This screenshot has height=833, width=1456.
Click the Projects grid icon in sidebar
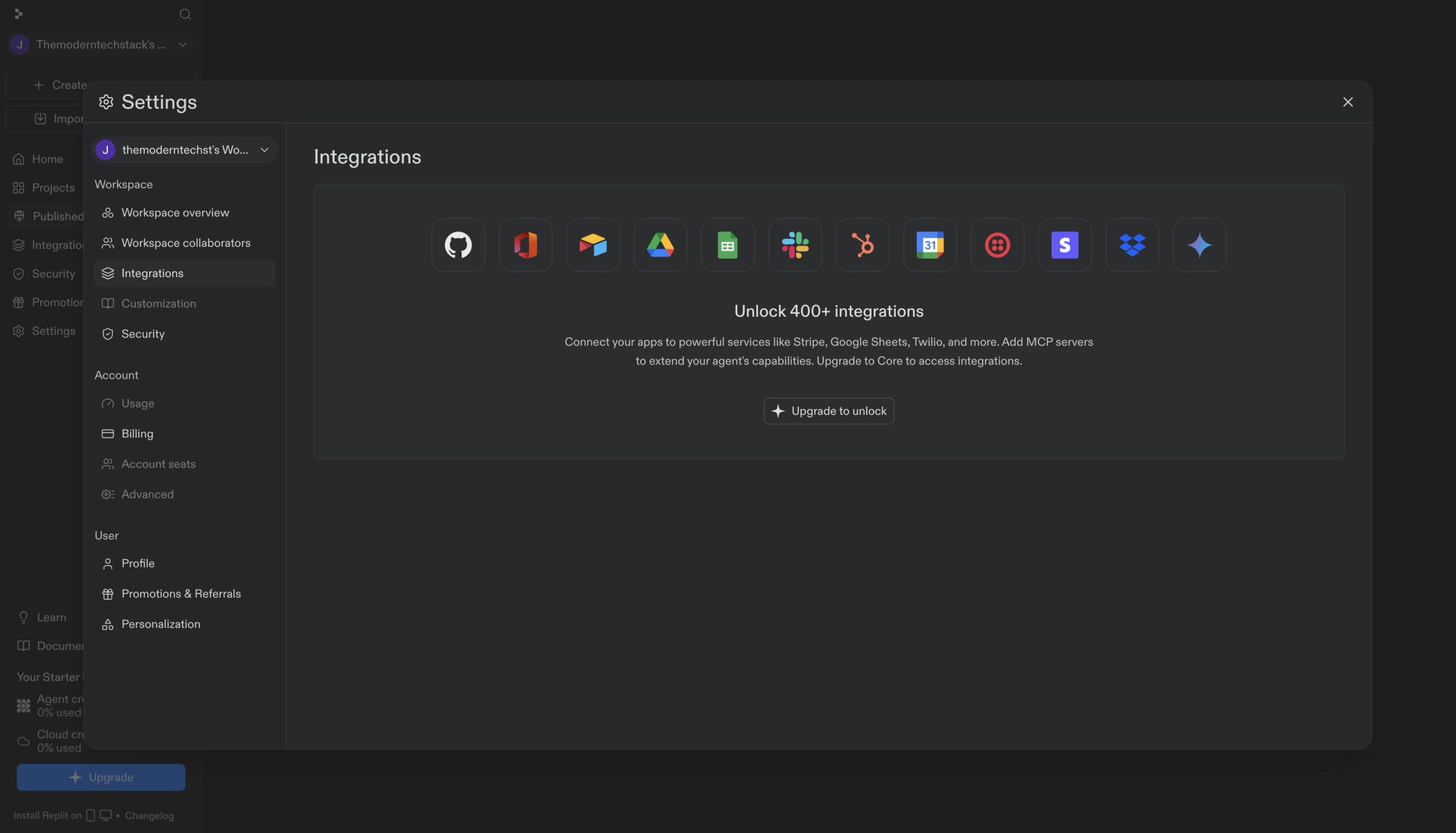click(19, 188)
